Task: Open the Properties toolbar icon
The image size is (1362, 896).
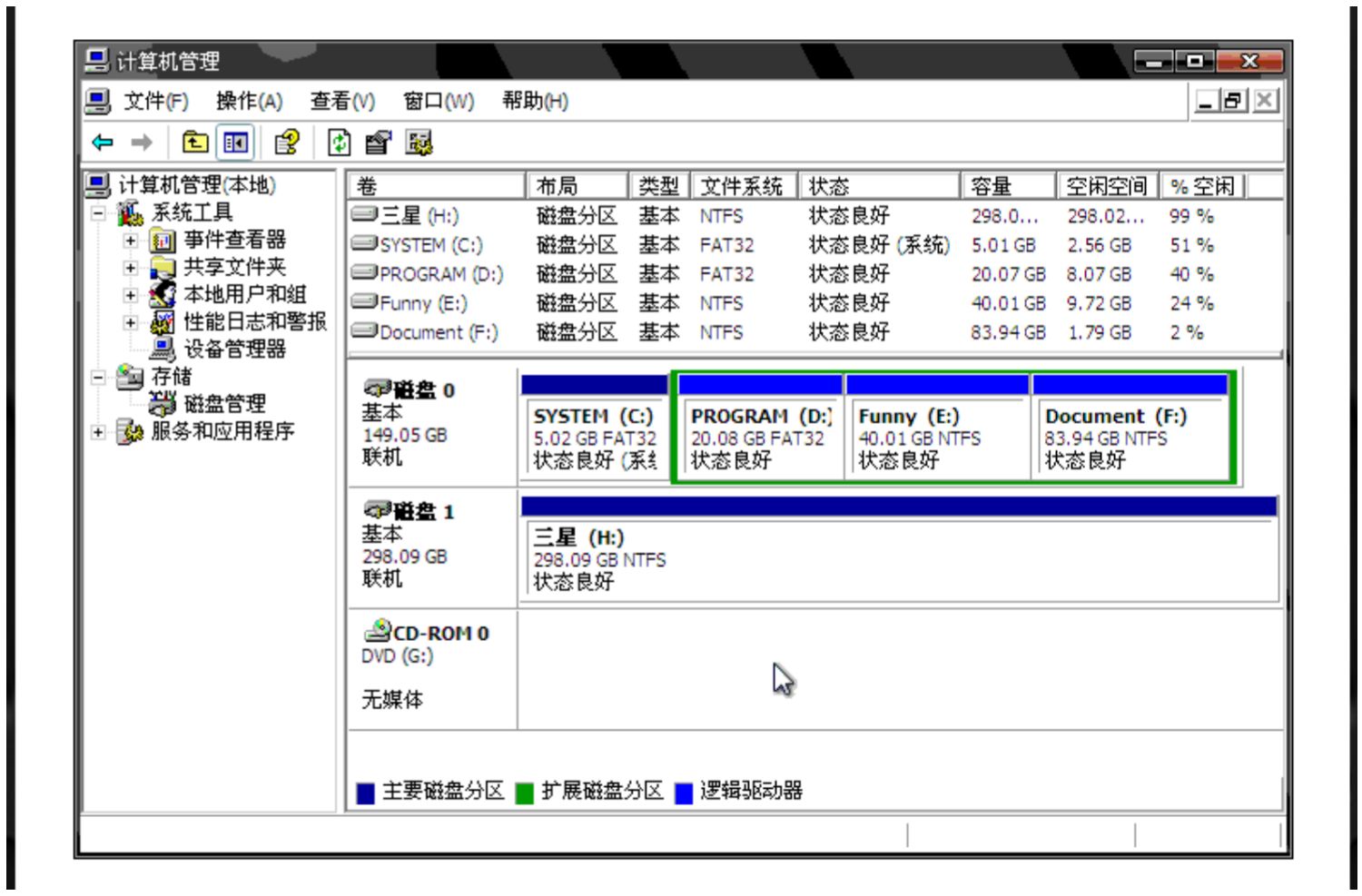Action: point(378,143)
